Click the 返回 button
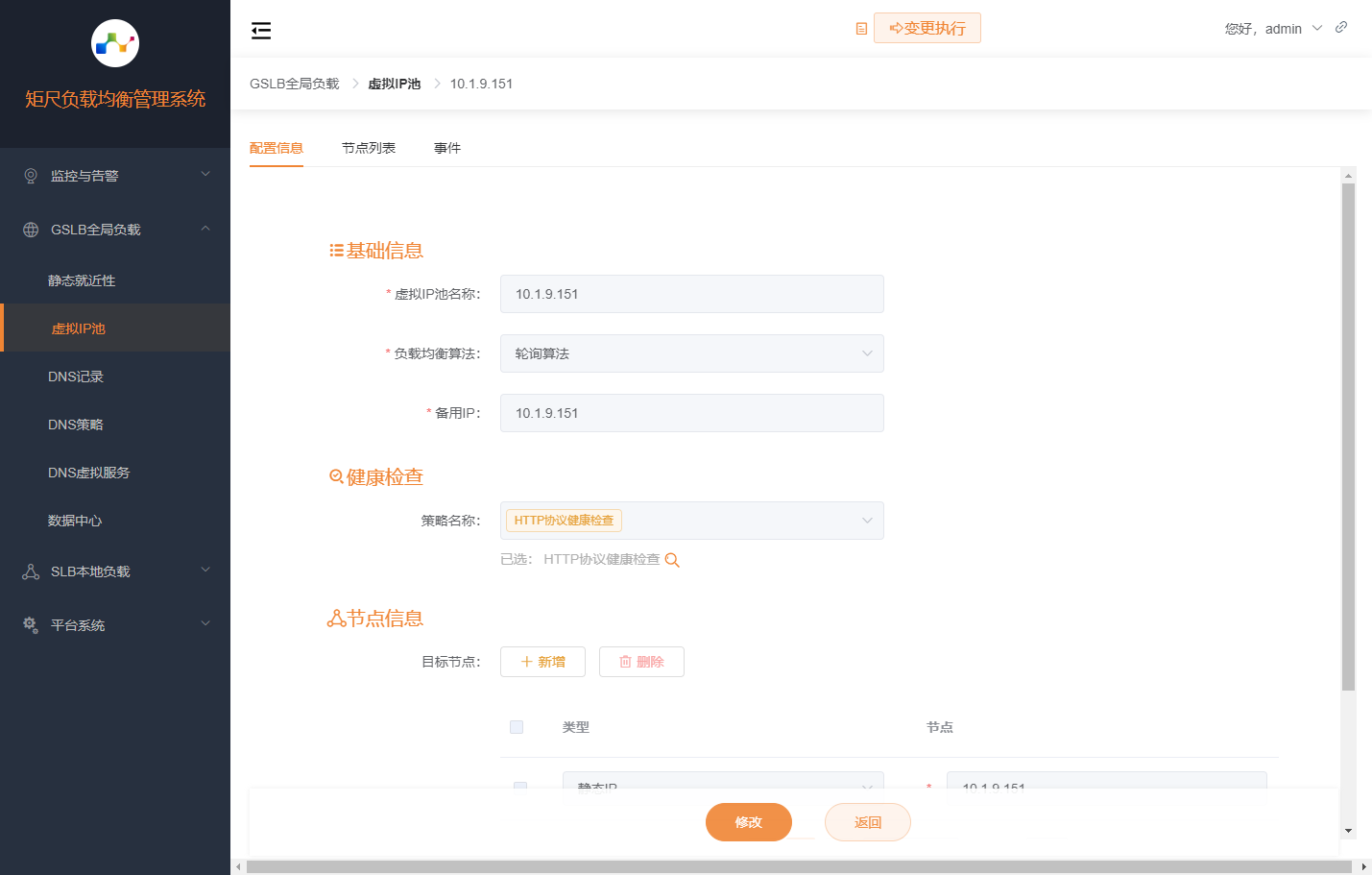1372x875 pixels. coord(867,822)
